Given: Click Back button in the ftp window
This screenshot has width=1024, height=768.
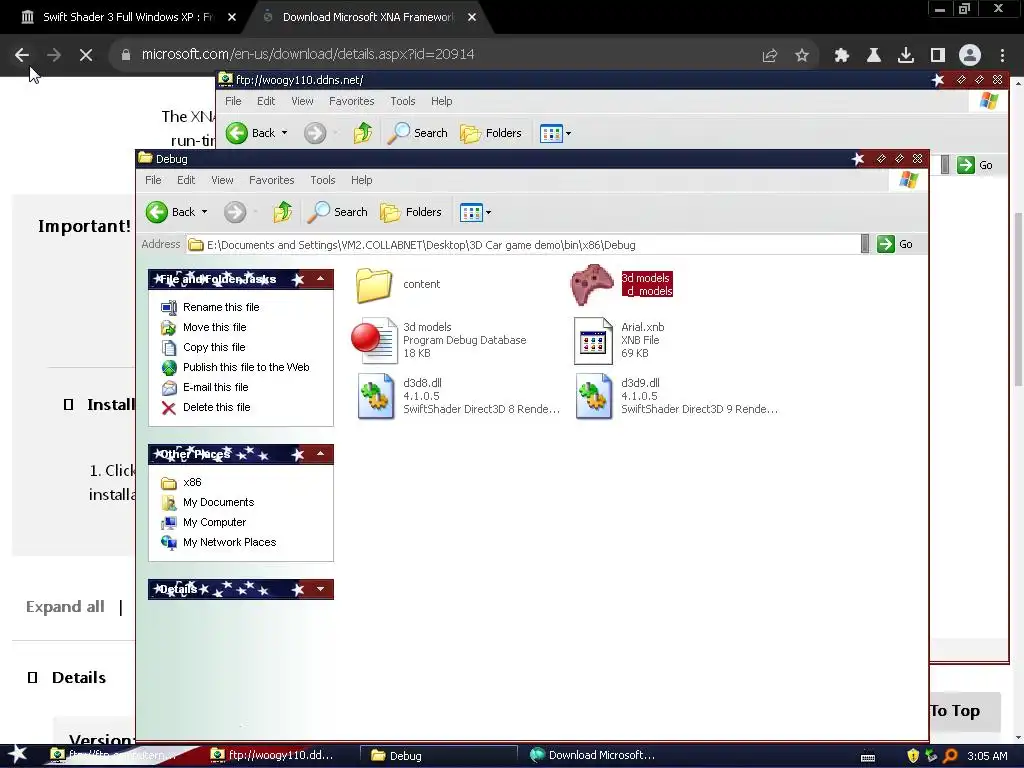Looking at the screenshot, I should tap(251, 133).
